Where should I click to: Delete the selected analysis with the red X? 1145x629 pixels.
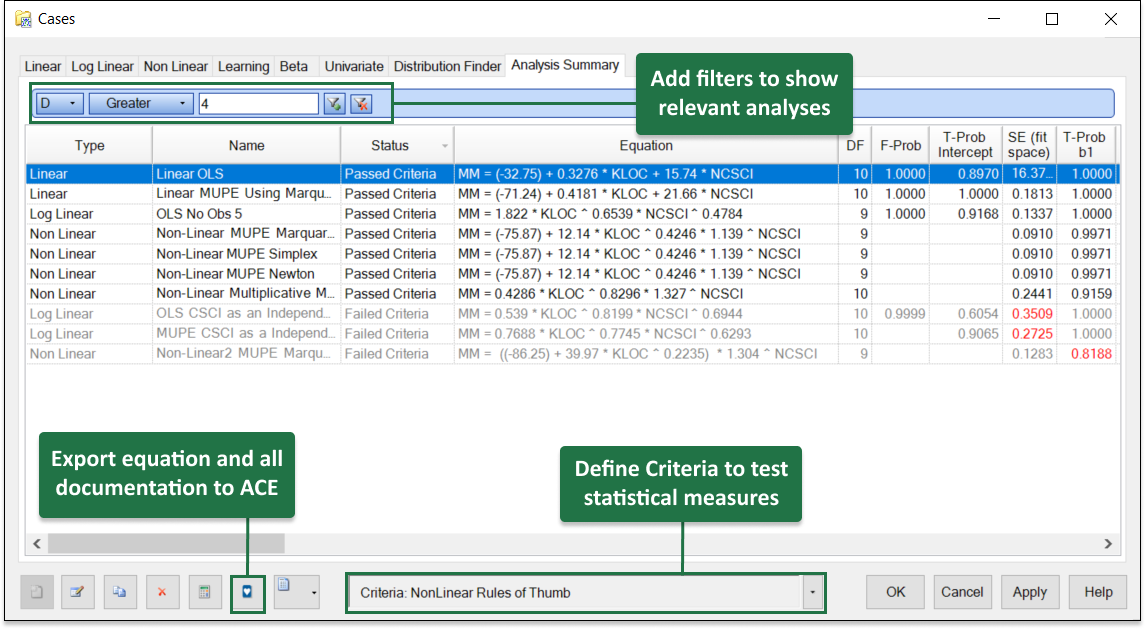click(x=162, y=592)
